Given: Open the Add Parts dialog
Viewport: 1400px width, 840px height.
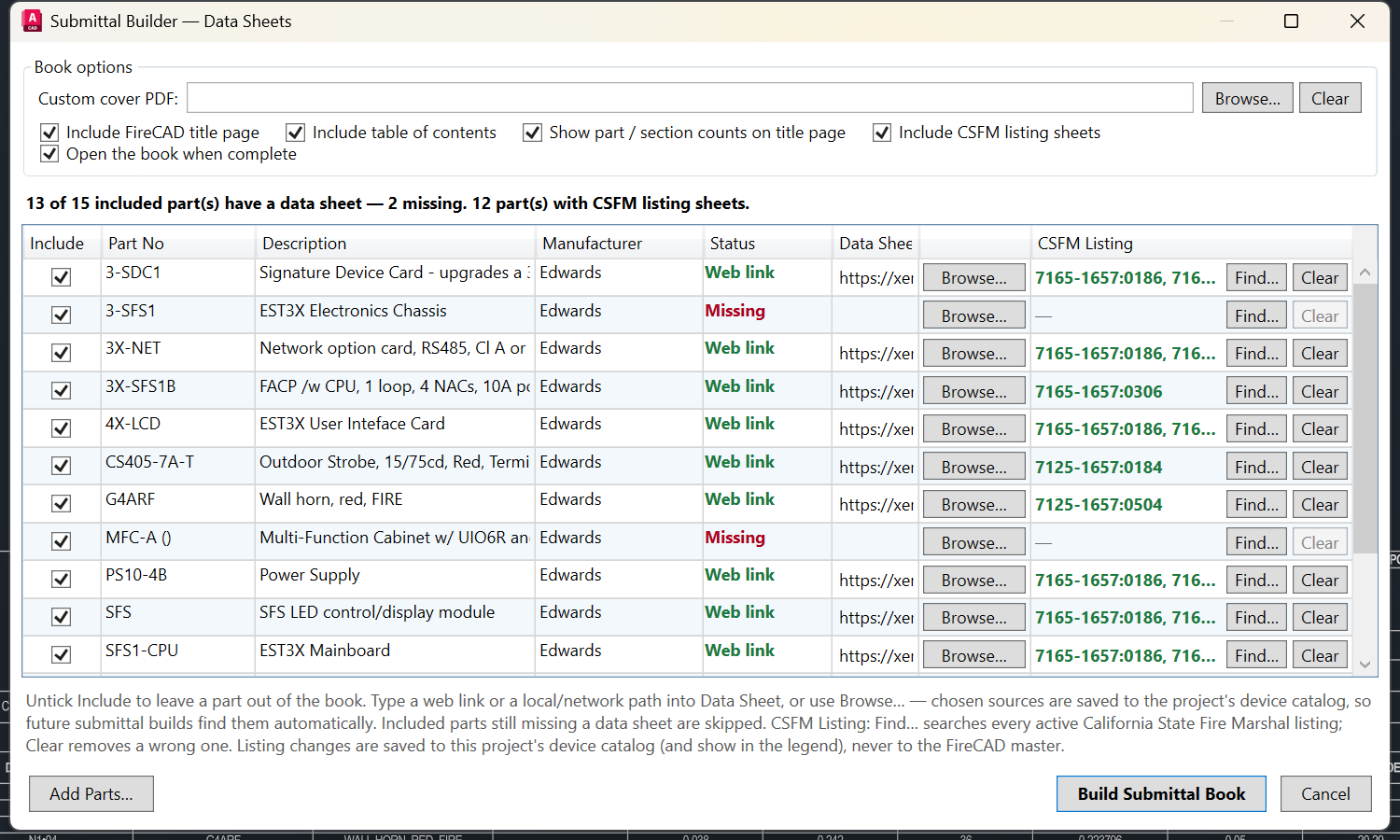Looking at the screenshot, I should (91, 793).
